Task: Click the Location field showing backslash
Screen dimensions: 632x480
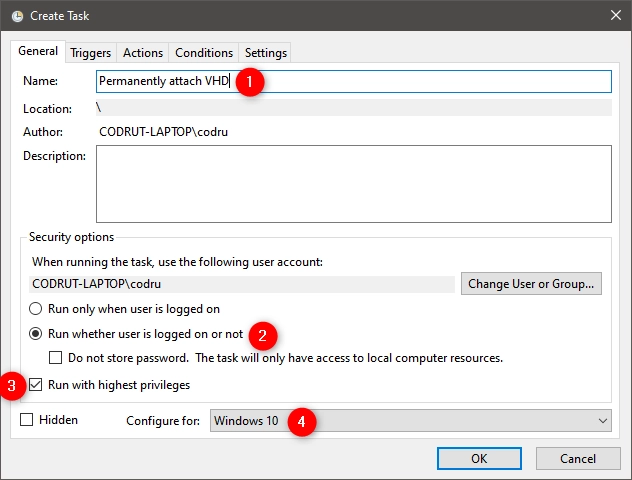Action: (x=353, y=108)
